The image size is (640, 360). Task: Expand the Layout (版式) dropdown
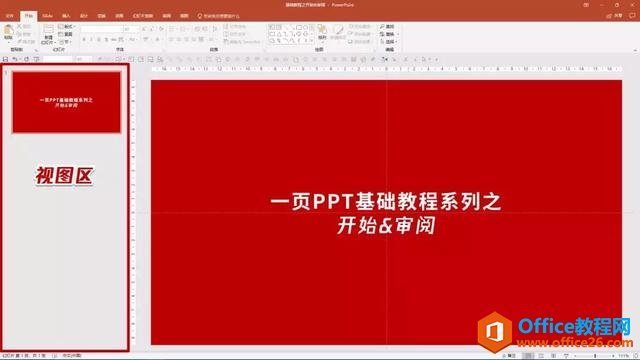pyautogui.click(x=66, y=27)
